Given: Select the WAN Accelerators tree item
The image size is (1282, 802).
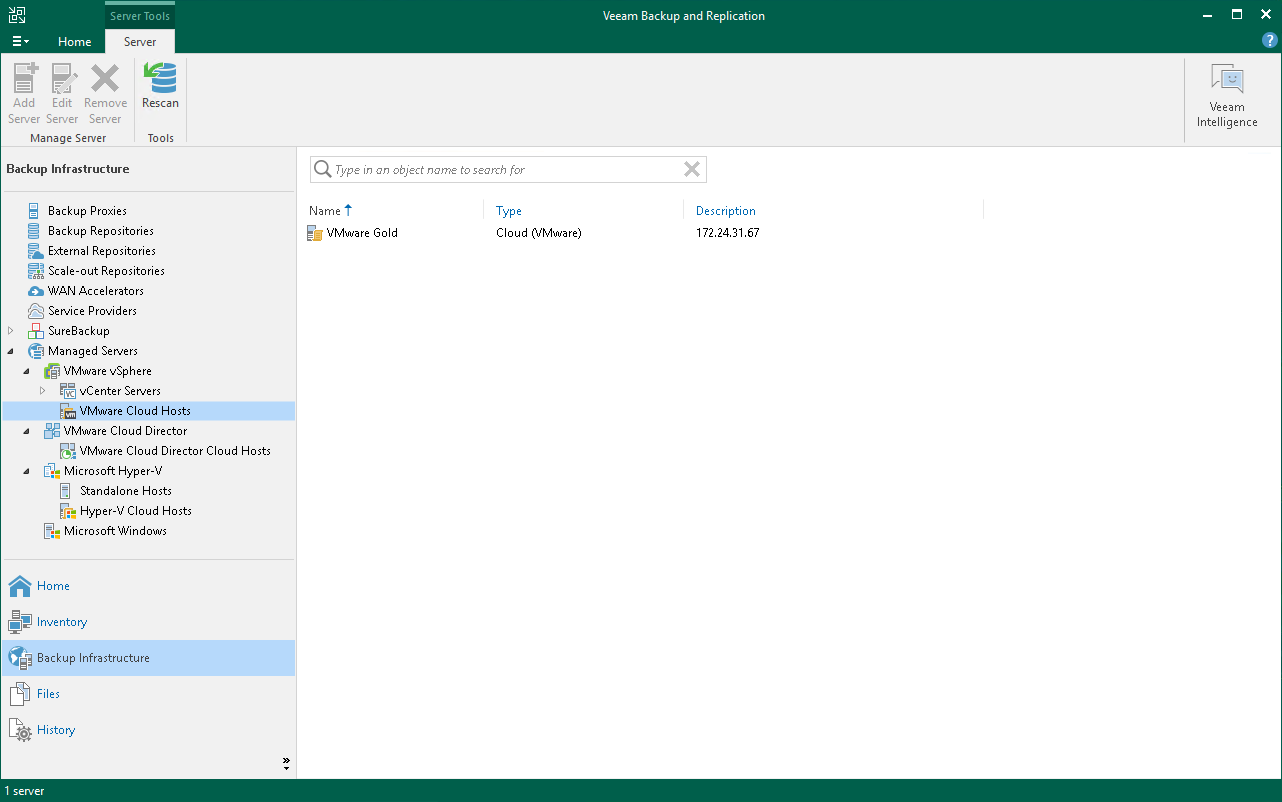Looking at the screenshot, I should click(x=96, y=291).
